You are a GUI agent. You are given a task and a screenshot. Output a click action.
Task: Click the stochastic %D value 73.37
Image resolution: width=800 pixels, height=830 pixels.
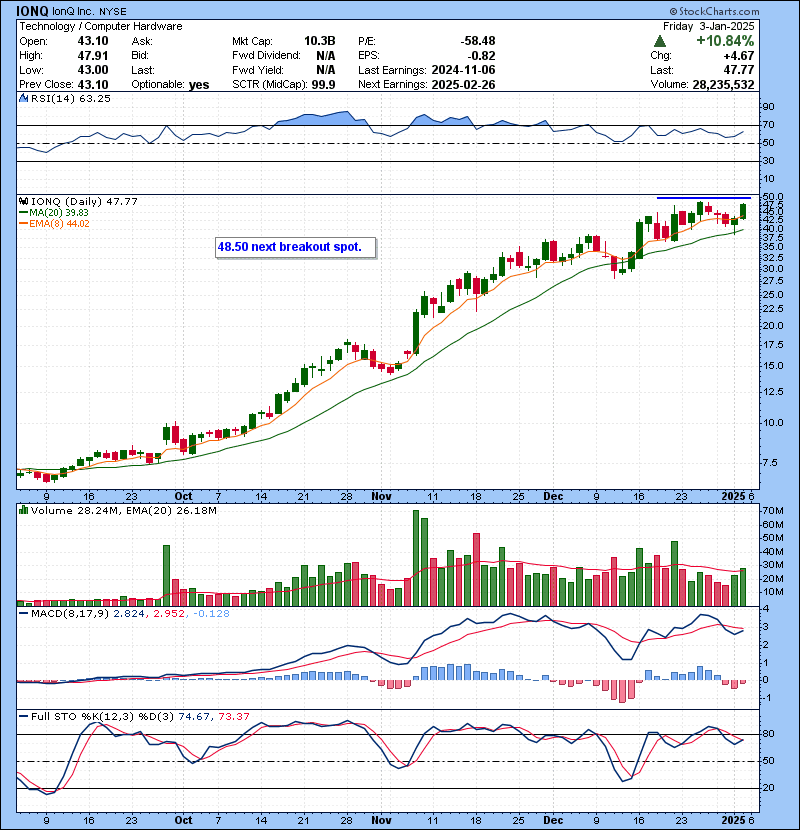pos(233,716)
